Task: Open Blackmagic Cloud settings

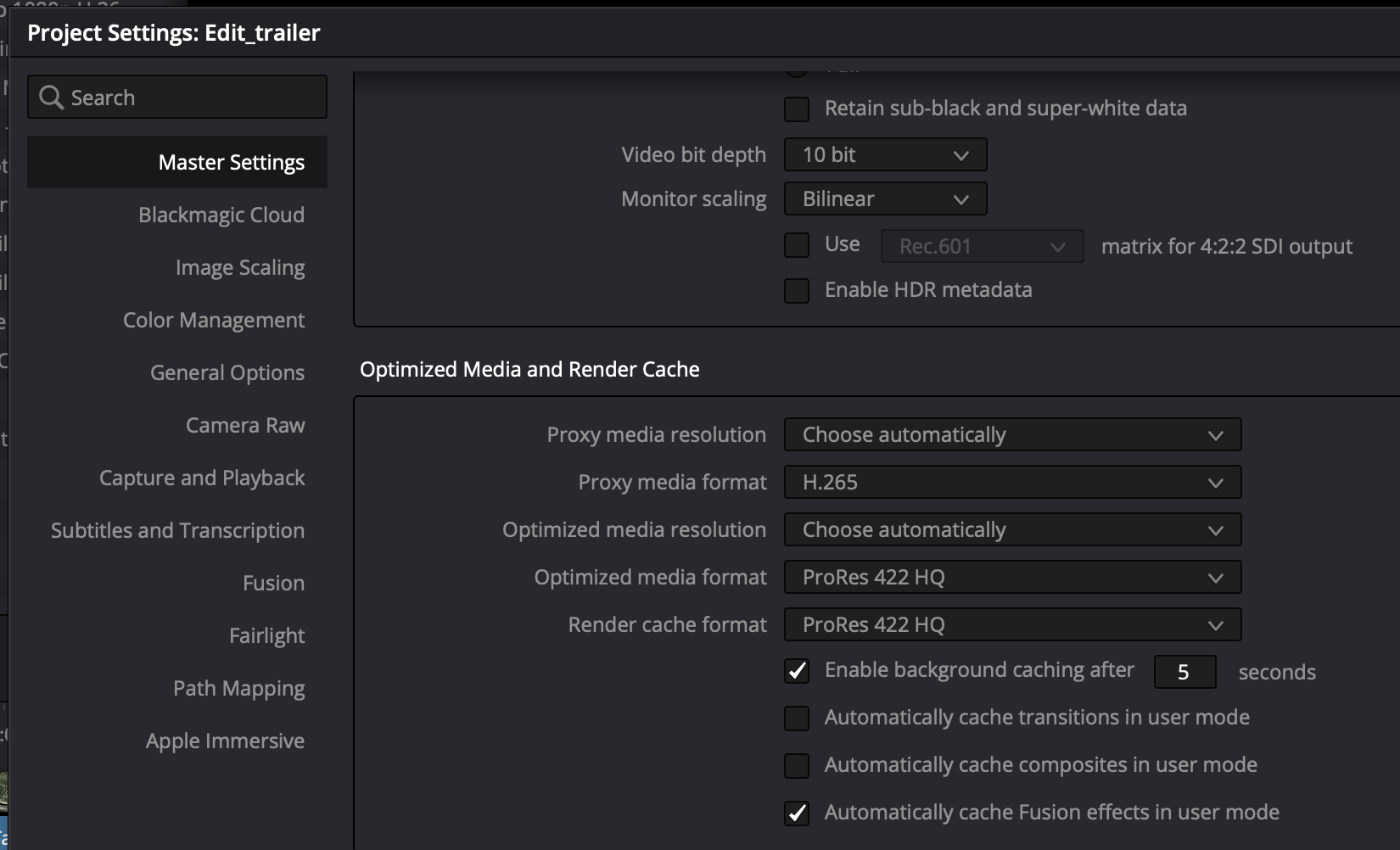Action: pyautogui.click(x=221, y=215)
